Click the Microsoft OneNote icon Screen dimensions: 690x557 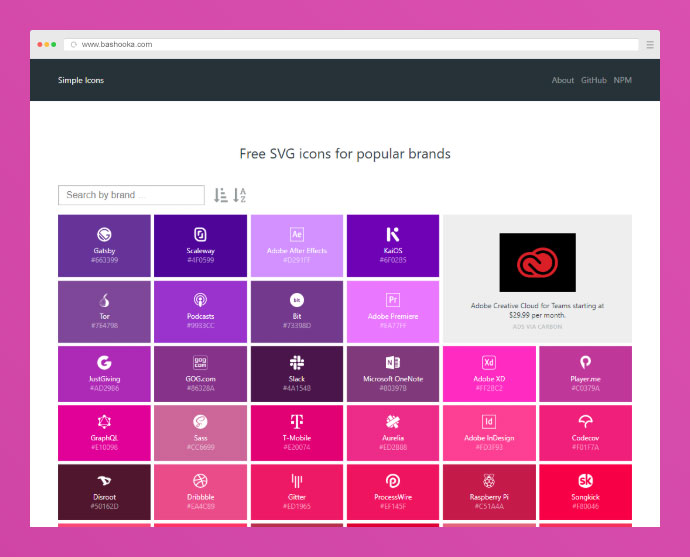click(x=393, y=363)
